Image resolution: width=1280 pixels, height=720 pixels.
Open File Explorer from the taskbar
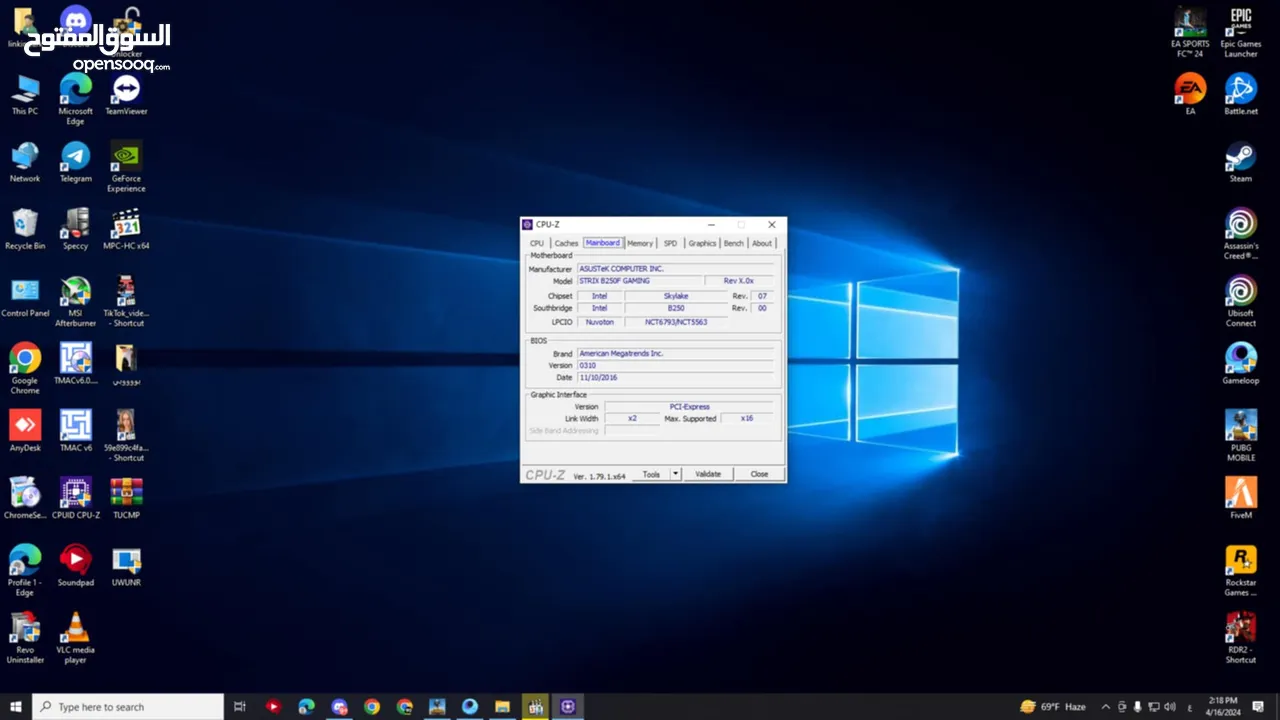tap(502, 707)
